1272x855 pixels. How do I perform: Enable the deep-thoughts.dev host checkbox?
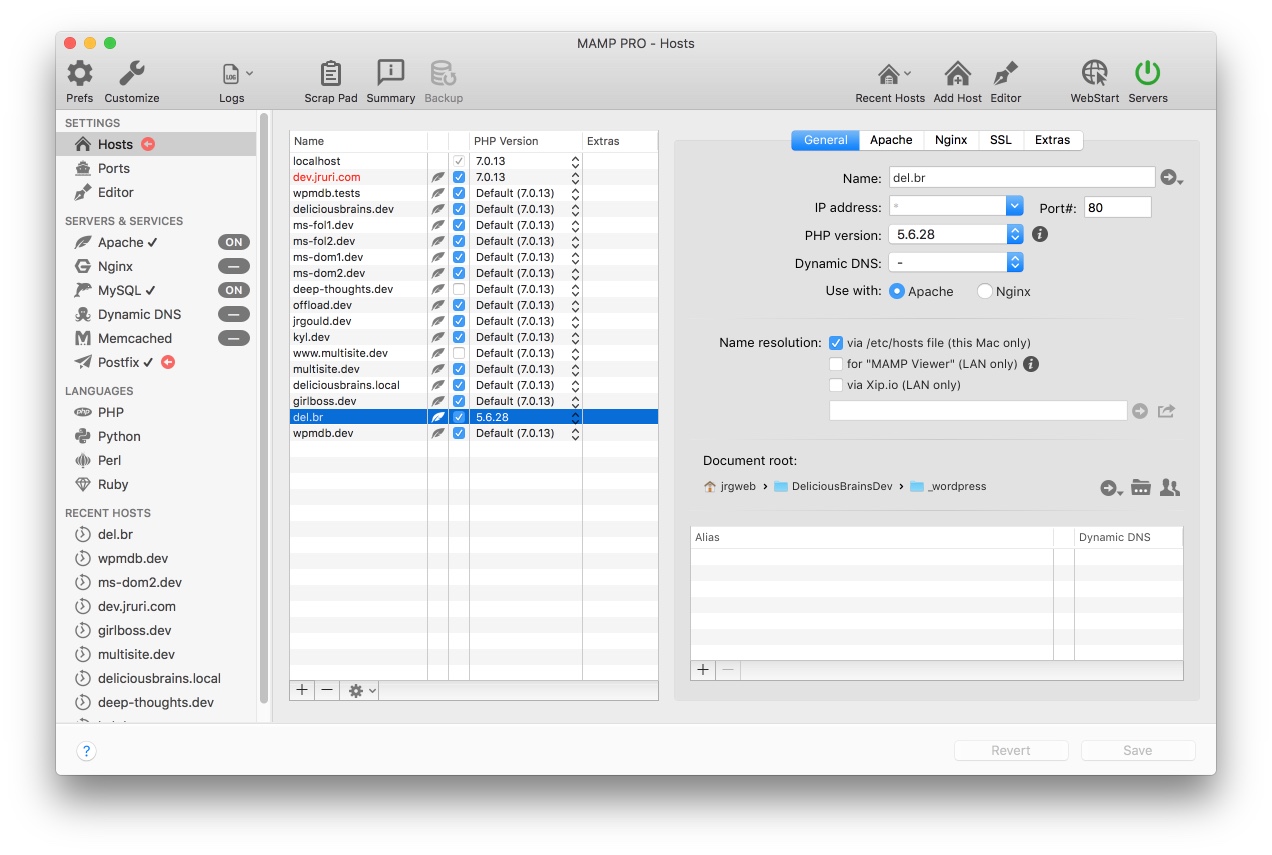[x=459, y=289]
